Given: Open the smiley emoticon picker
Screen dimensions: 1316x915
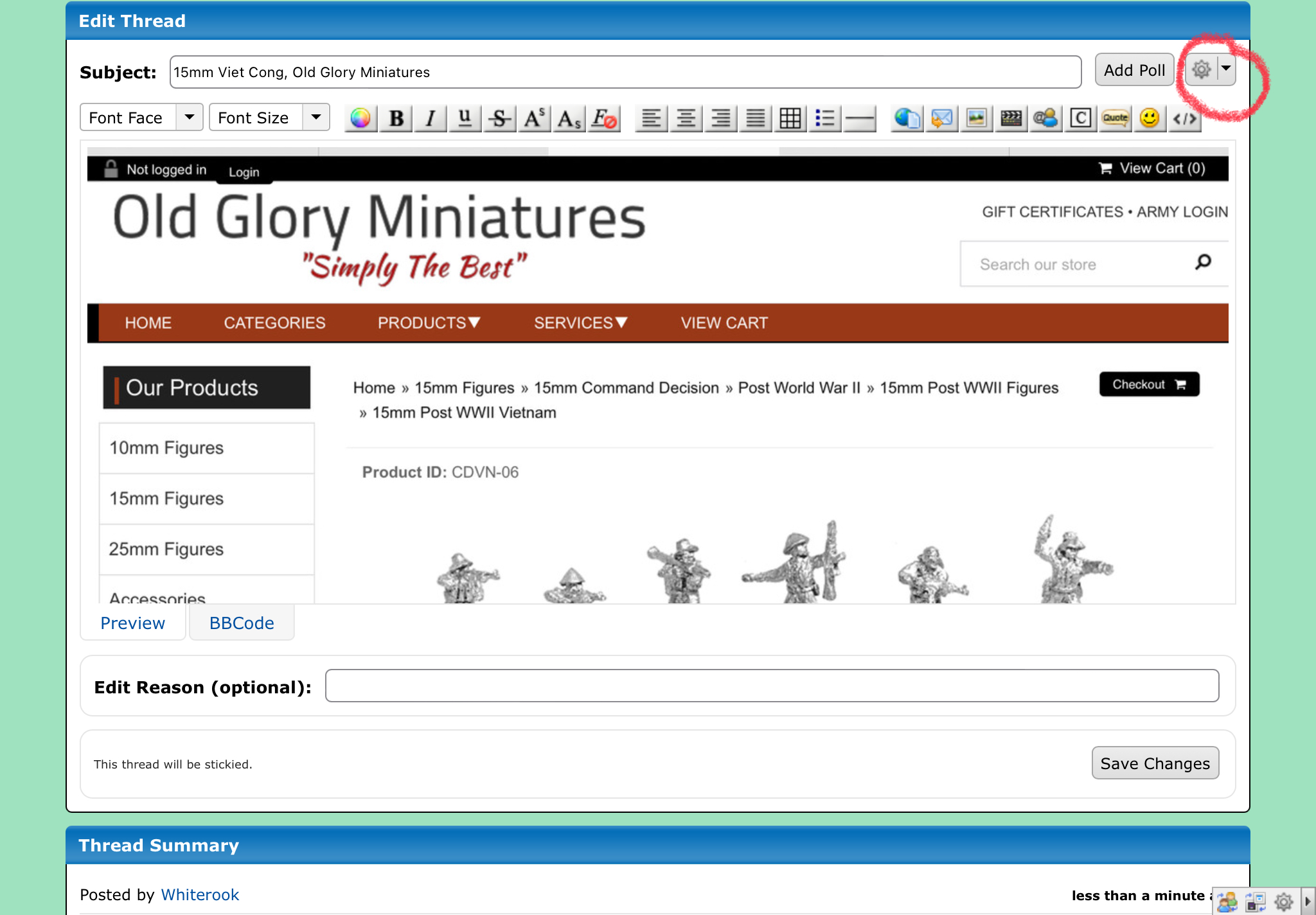Looking at the screenshot, I should coord(1150,118).
